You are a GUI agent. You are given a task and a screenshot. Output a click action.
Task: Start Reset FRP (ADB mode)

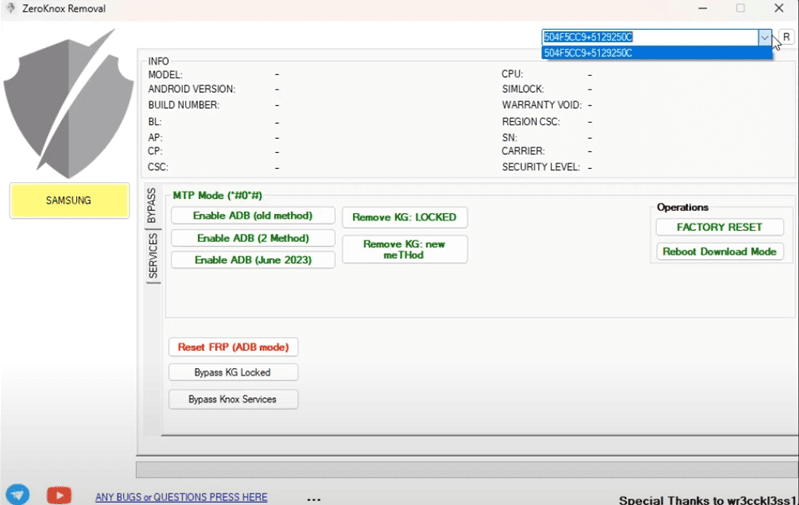click(233, 347)
